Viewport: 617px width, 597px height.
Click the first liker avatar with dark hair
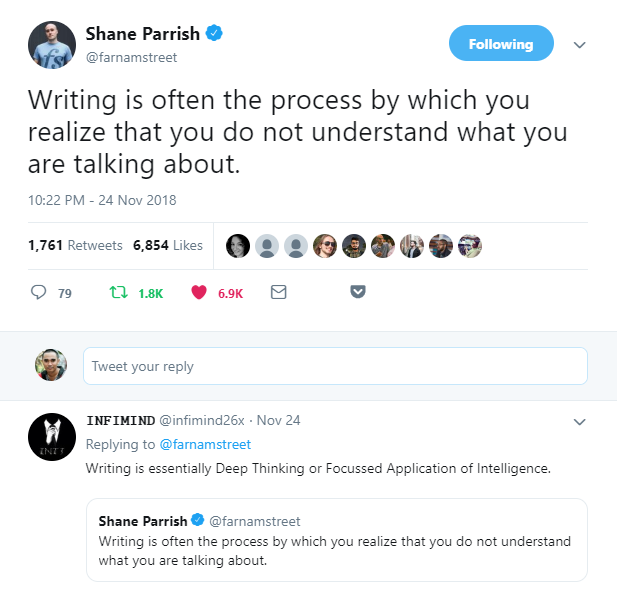pos(238,246)
